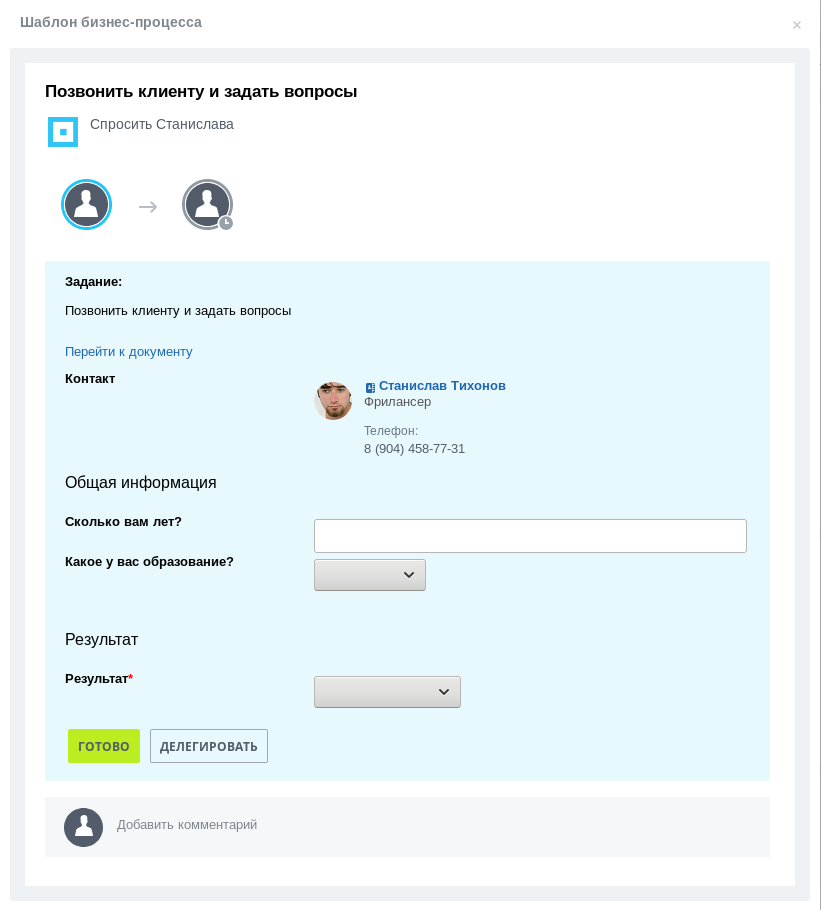The width and height of the screenshot is (821, 910).
Task: Open the Перейти к документу link
Action: pos(129,352)
